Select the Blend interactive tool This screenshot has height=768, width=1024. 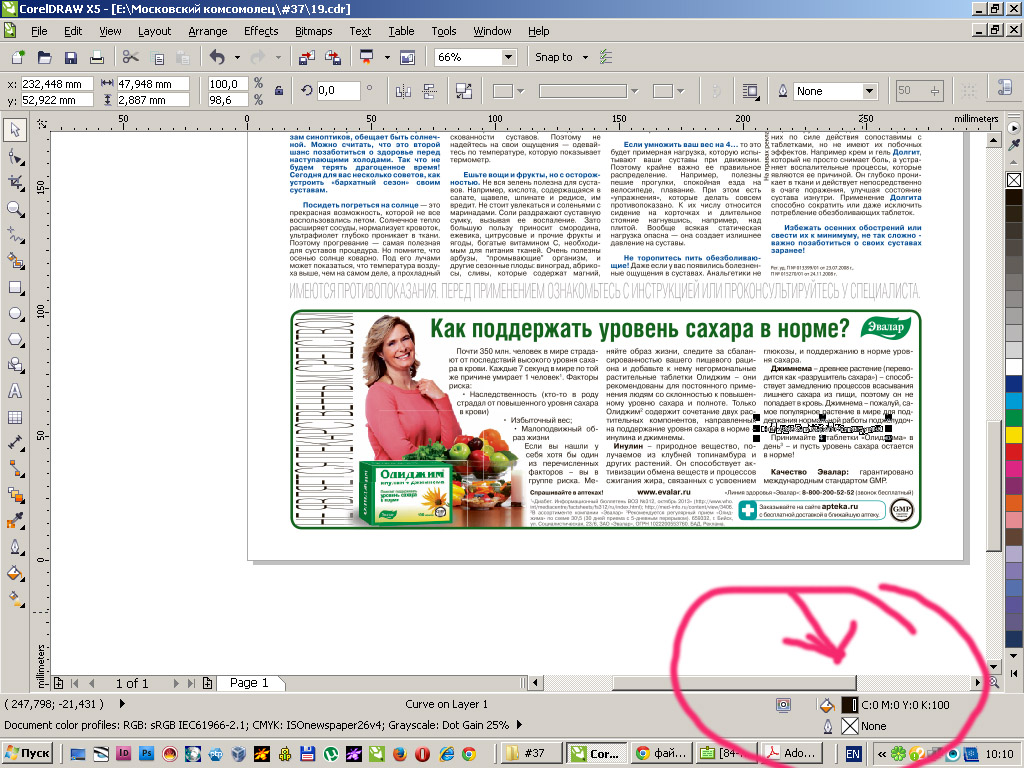pos(14,495)
